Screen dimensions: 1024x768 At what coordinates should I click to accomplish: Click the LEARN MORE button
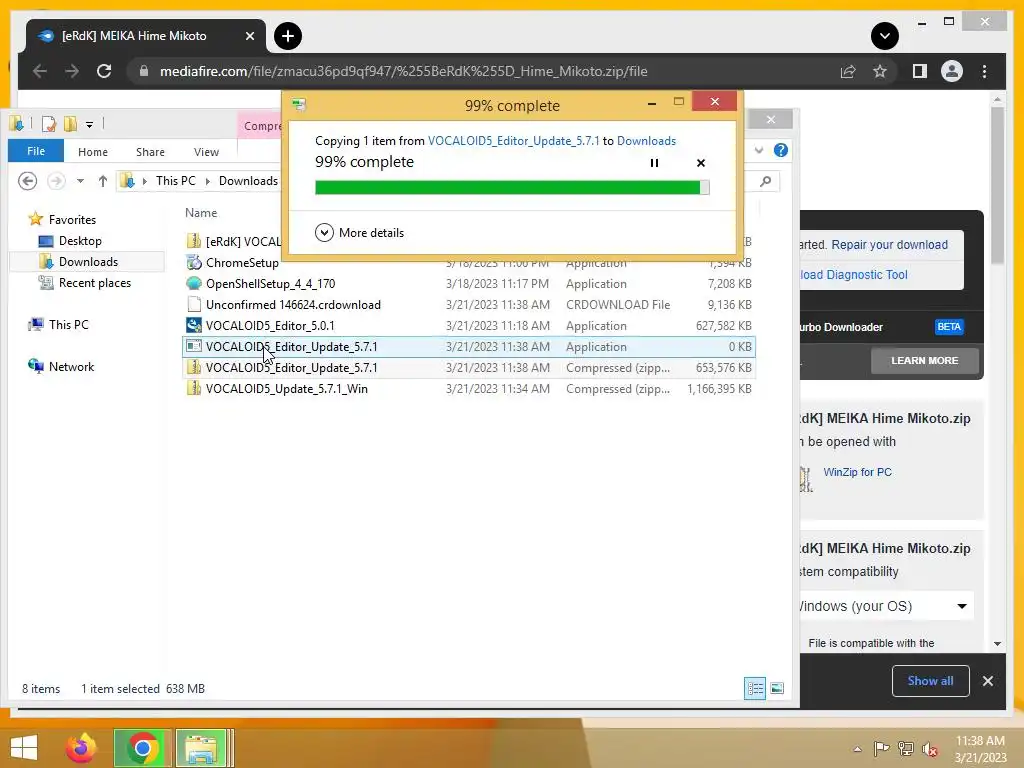tap(924, 360)
